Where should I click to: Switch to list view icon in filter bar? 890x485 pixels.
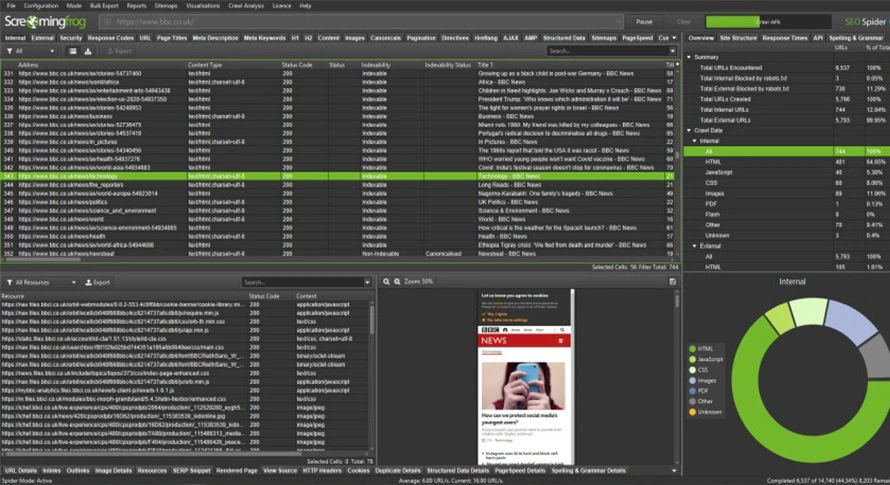coord(74,50)
